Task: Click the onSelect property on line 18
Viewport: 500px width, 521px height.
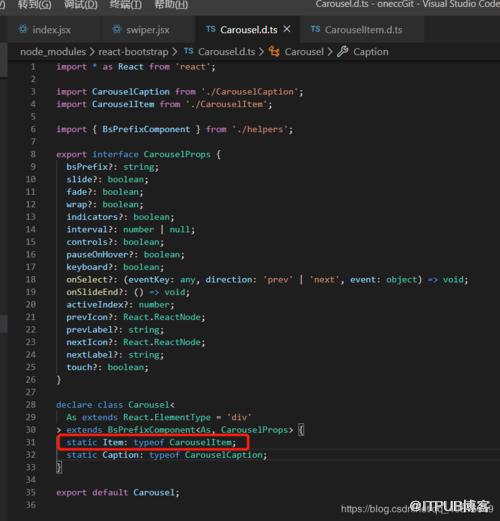Action: click(87, 280)
